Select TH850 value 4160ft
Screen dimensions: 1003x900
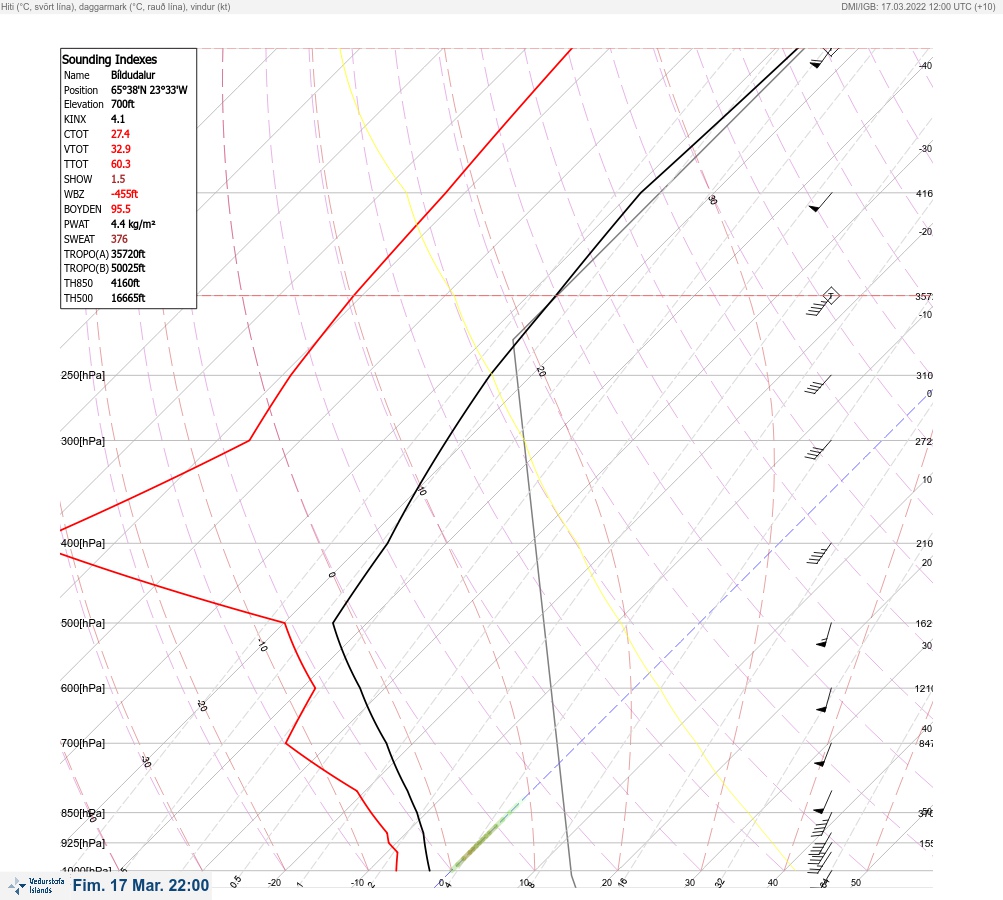pos(125,283)
